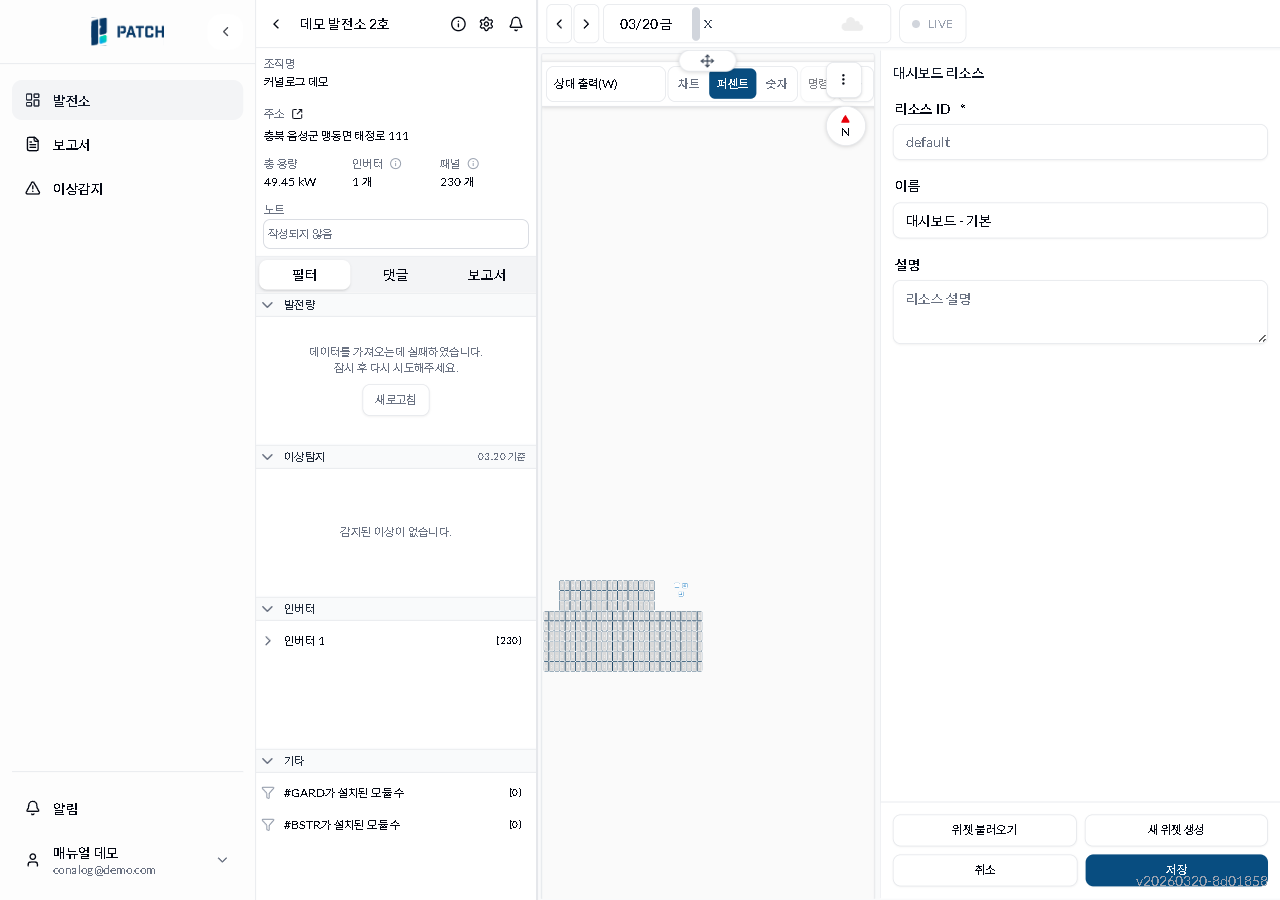Screen dimensions: 1280x900
Task: Click the info icon beside plant name
Action: coord(458,24)
